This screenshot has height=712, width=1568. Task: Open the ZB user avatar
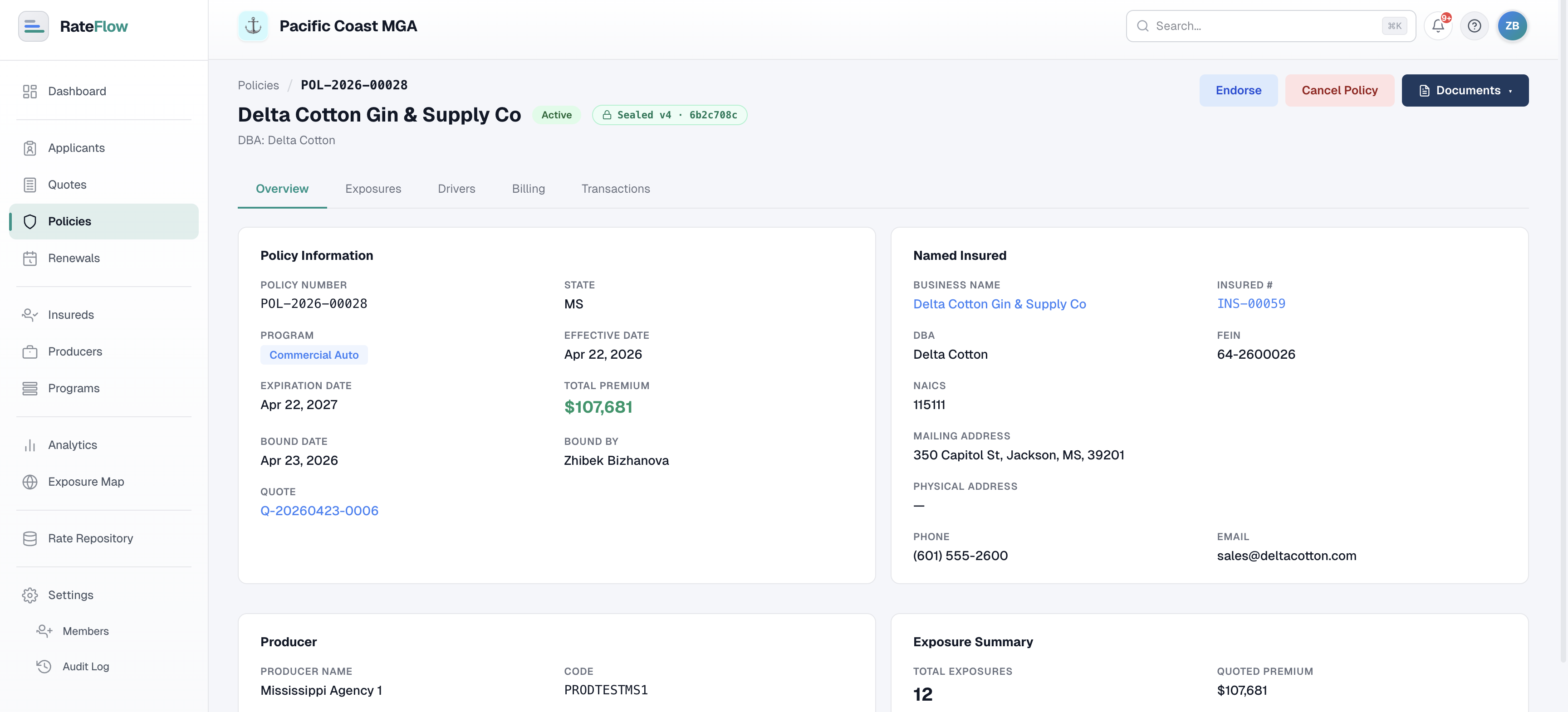[1512, 26]
